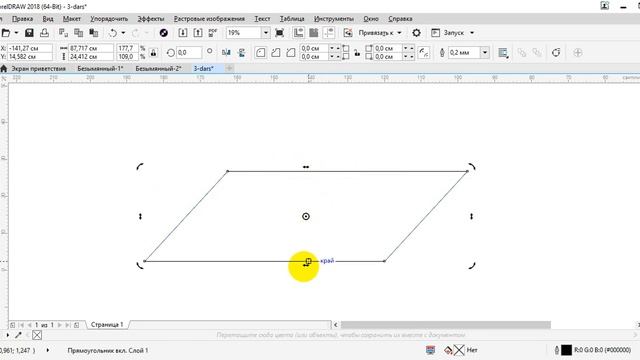Switch to the 3-dars document tab
This screenshot has width=640, height=360.
click(204, 69)
